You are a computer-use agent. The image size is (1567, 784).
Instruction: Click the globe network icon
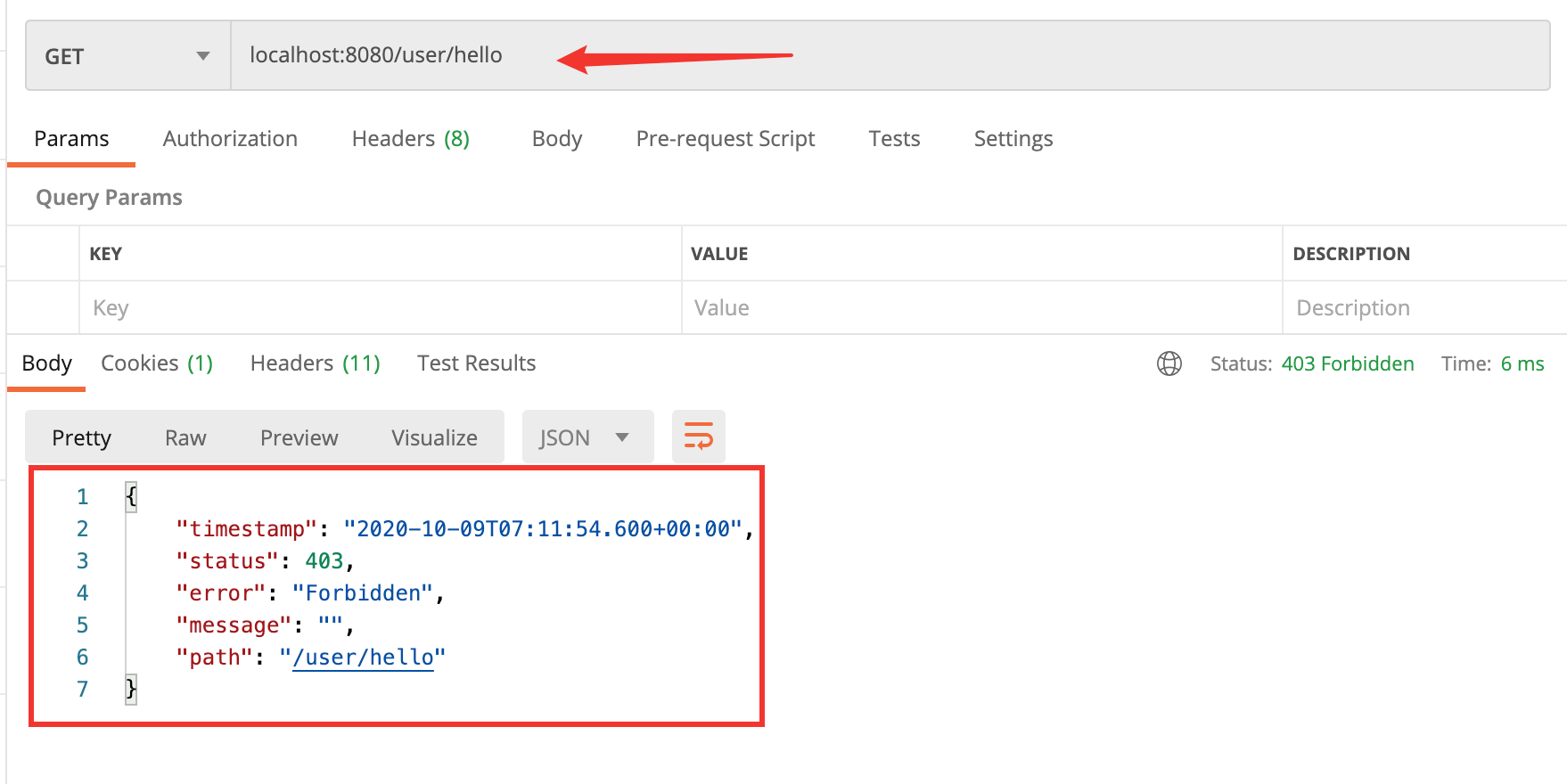point(1169,363)
